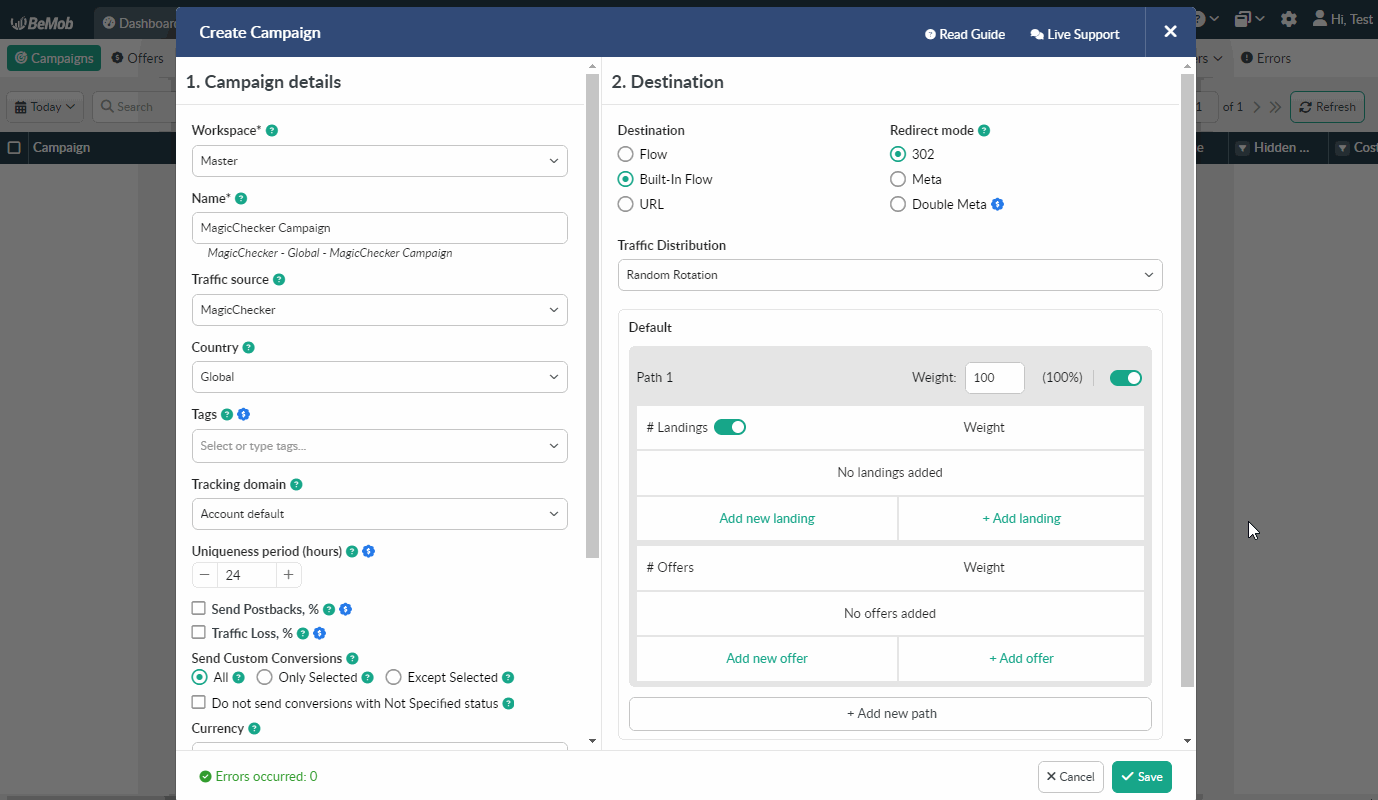1378x800 pixels.
Task: Click + Add landing
Action: tap(1021, 518)
